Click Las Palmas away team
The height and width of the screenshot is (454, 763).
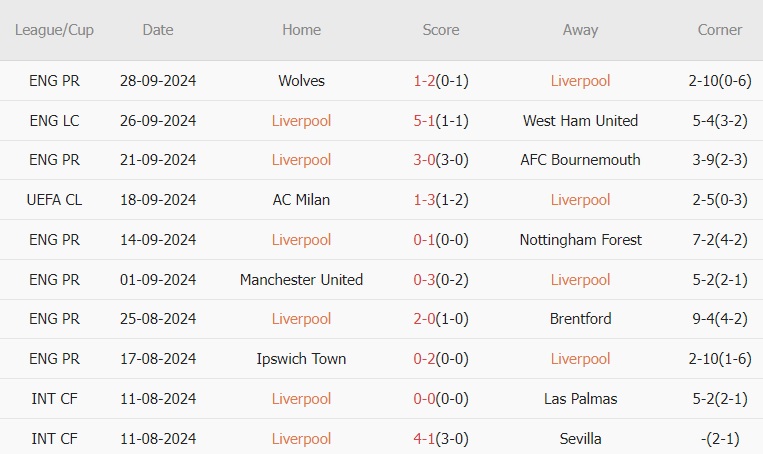(580, 399)
